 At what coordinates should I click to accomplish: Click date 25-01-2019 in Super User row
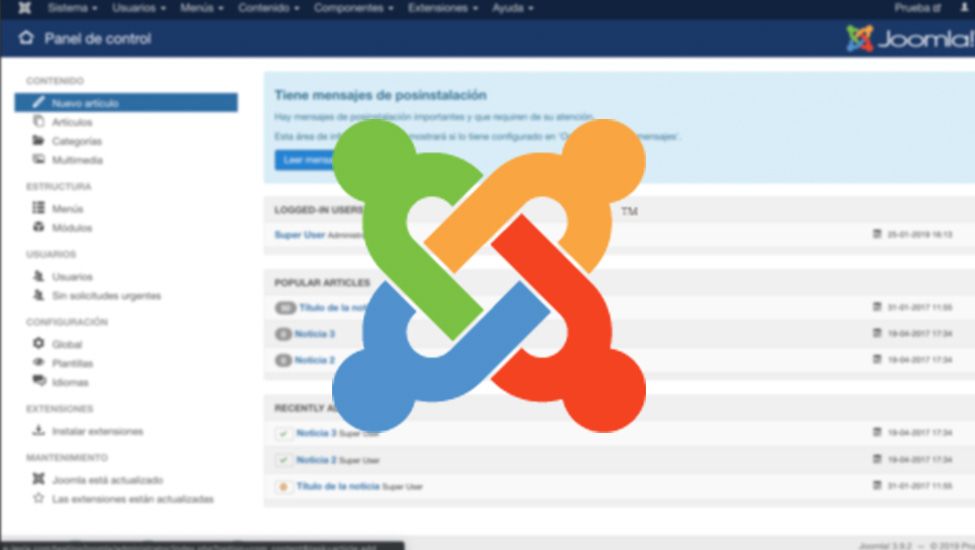[920, 234]
